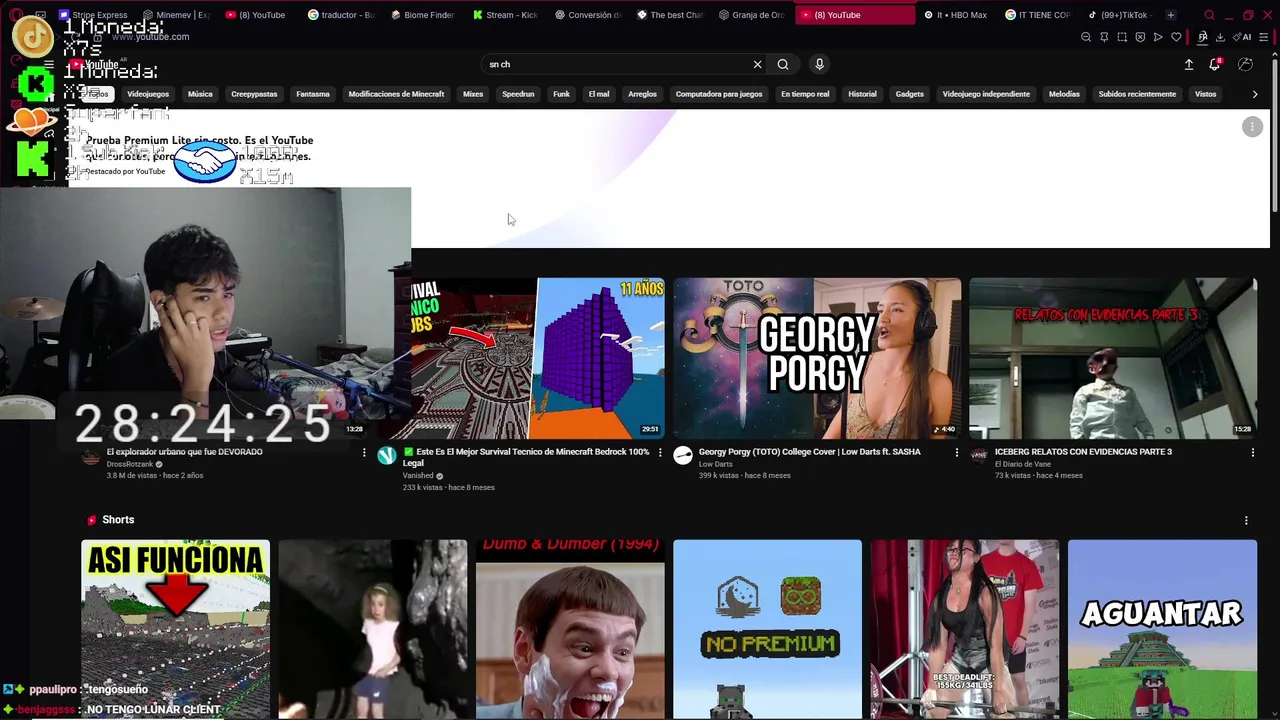Screen dimensions: 1280x720
Task: Switch to the Stream - Kick tab
Action: 505,15
